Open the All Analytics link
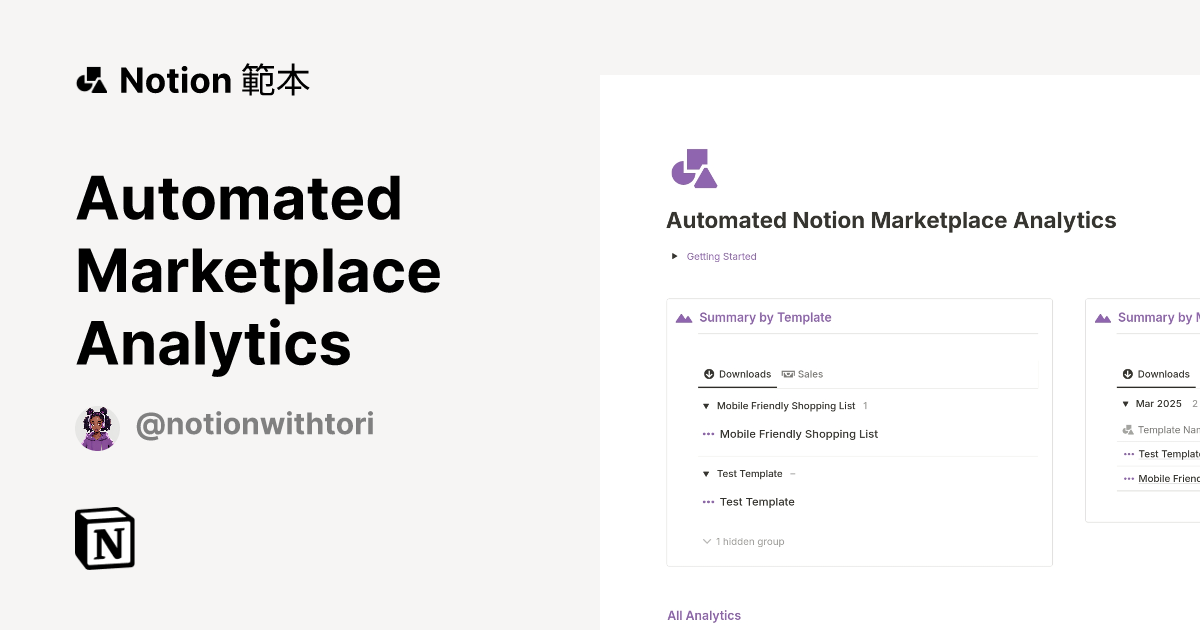 [x=704, y=615]
